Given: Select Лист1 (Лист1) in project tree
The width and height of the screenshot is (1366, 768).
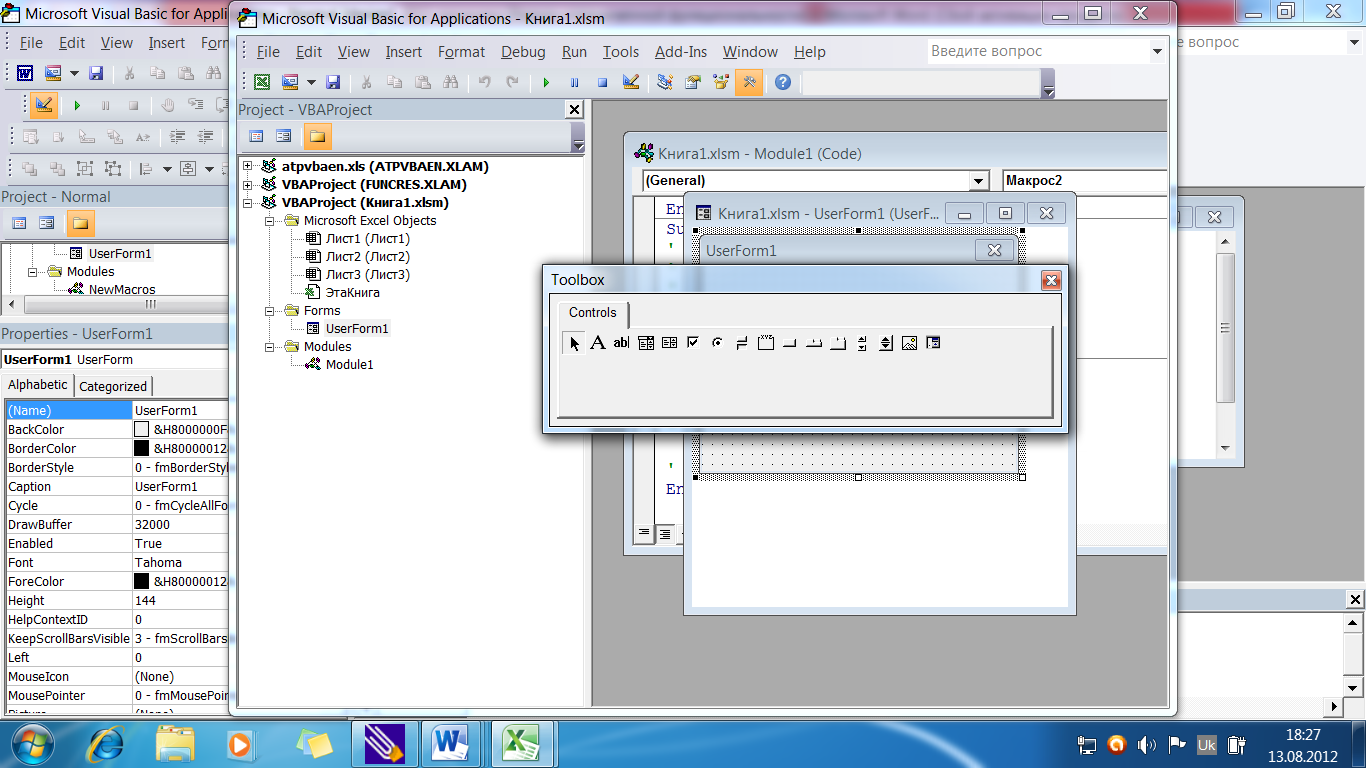Looking at the screenshot, I should [367, 238].
